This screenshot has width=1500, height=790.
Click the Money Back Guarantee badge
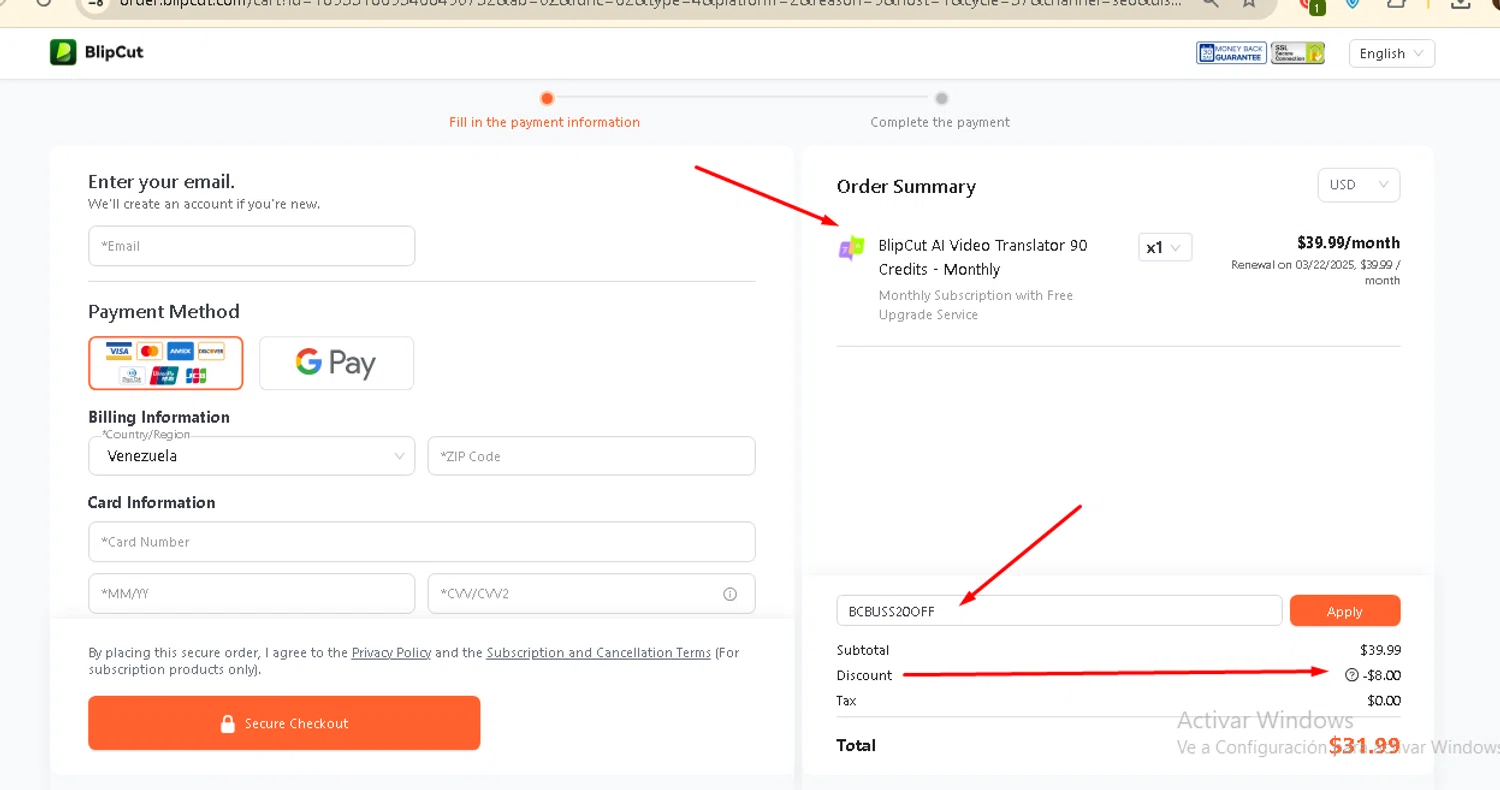click(x=1231, y=53)
